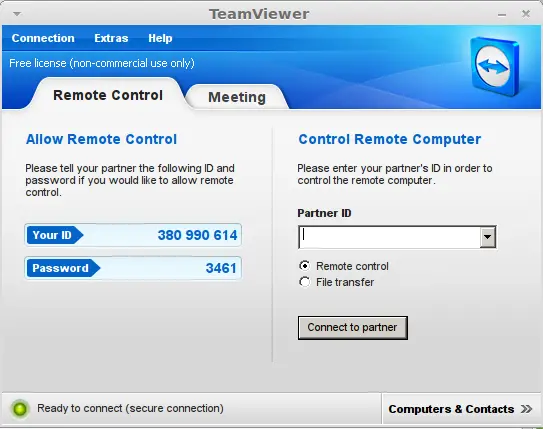Click the TeamViewer logo icon
This screenshot has width=543, height=429.
pyautogui.click(x=494, y=66)
